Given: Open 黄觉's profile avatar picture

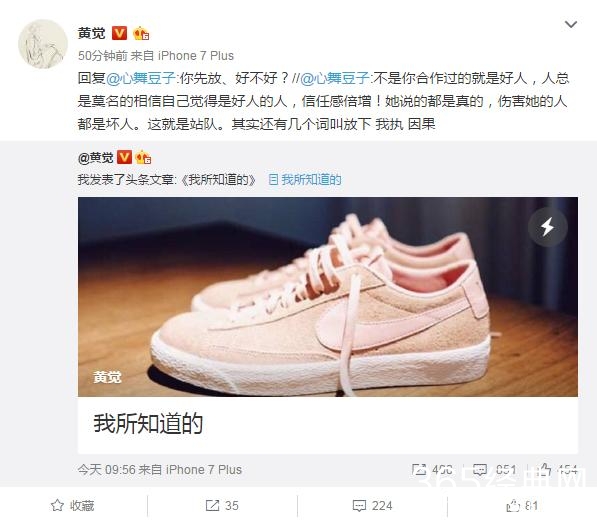Looking at the screenshot, I should pyautogui.click(x=43, y=44).
